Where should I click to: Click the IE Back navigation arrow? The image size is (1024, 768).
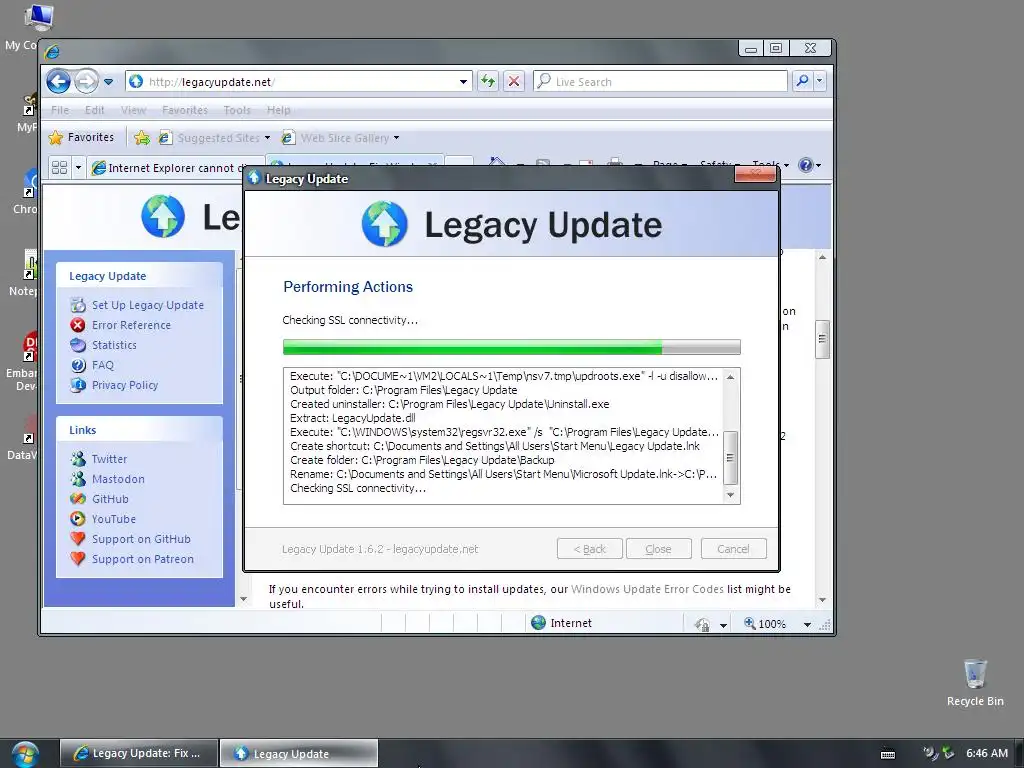[x=59, y=82]
